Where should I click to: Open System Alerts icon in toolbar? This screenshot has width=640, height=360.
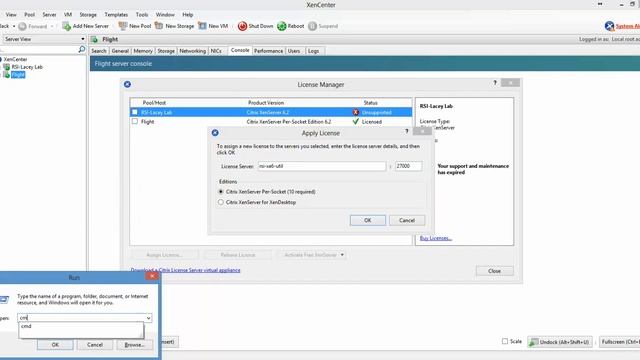coord(609,26)
